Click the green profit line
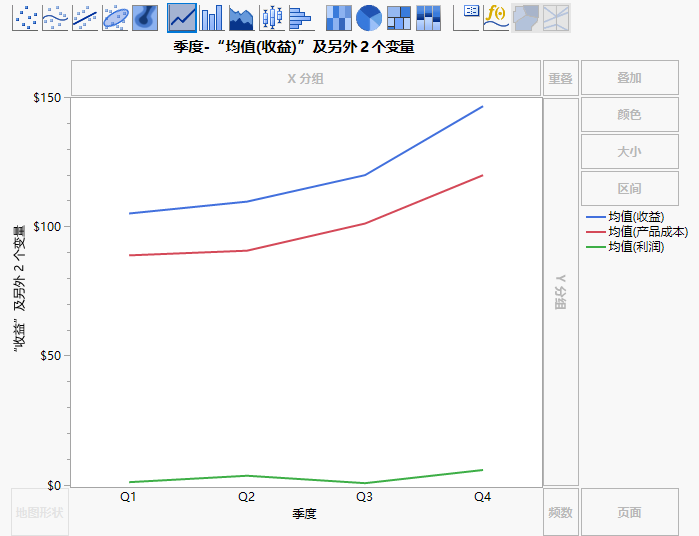Viewport: 699px width, 536px height. pos(246,475)
